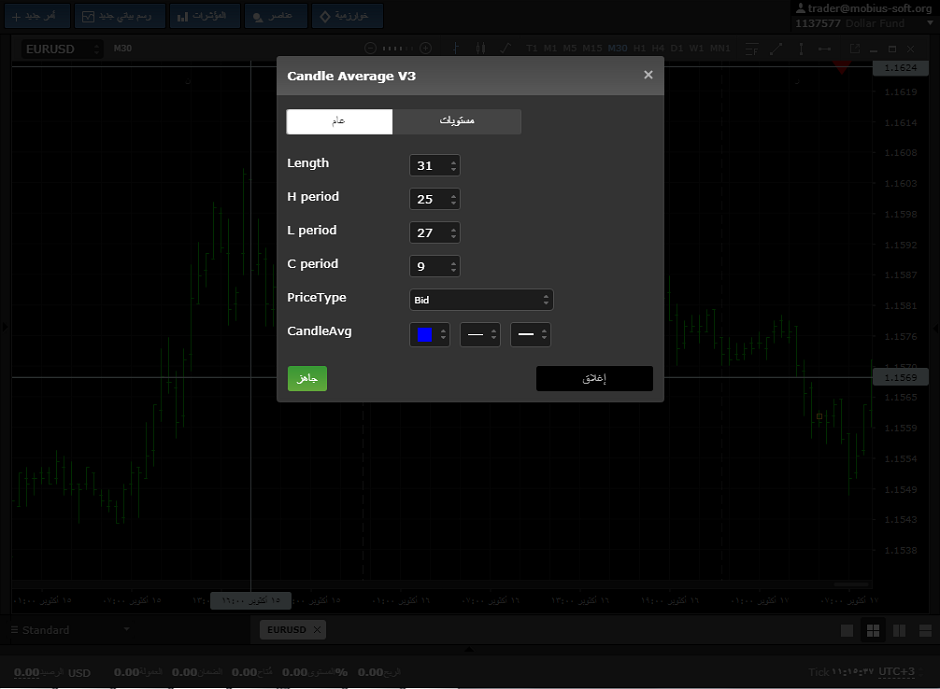The image size is (940, 689).
Task: Open the عناصر (Objects) menu
Action: (276, 16)
